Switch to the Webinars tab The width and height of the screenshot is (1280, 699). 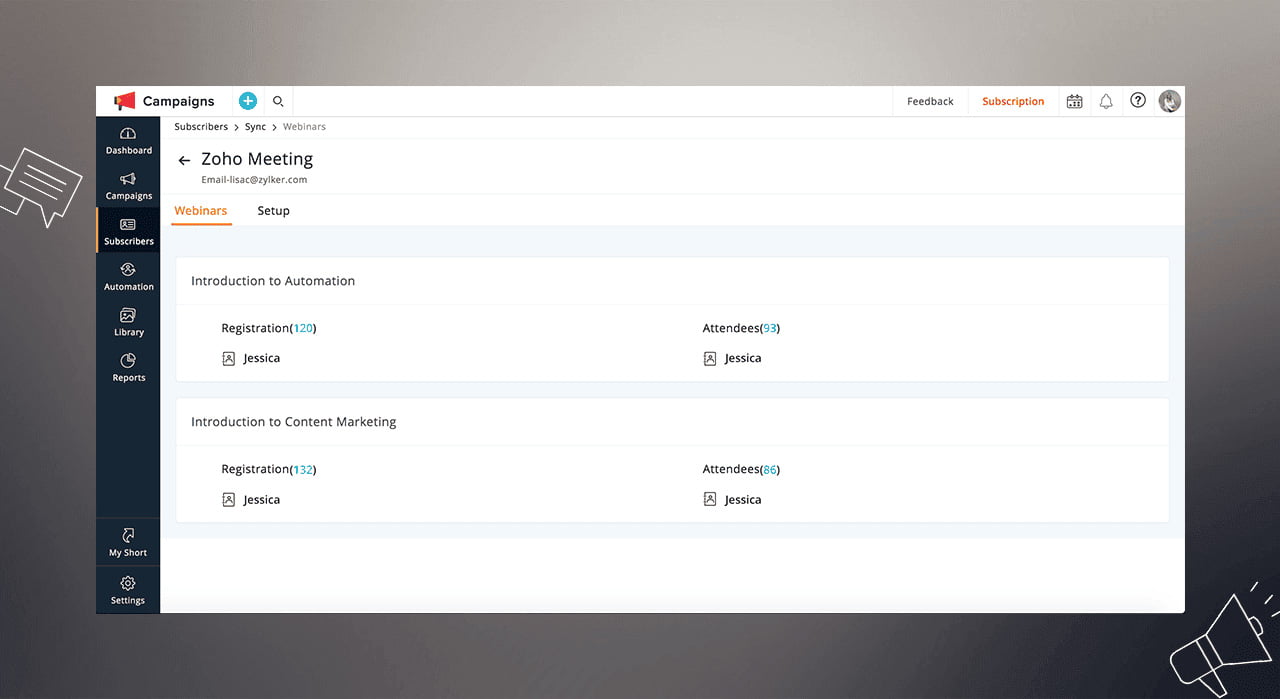pos(201,211)
